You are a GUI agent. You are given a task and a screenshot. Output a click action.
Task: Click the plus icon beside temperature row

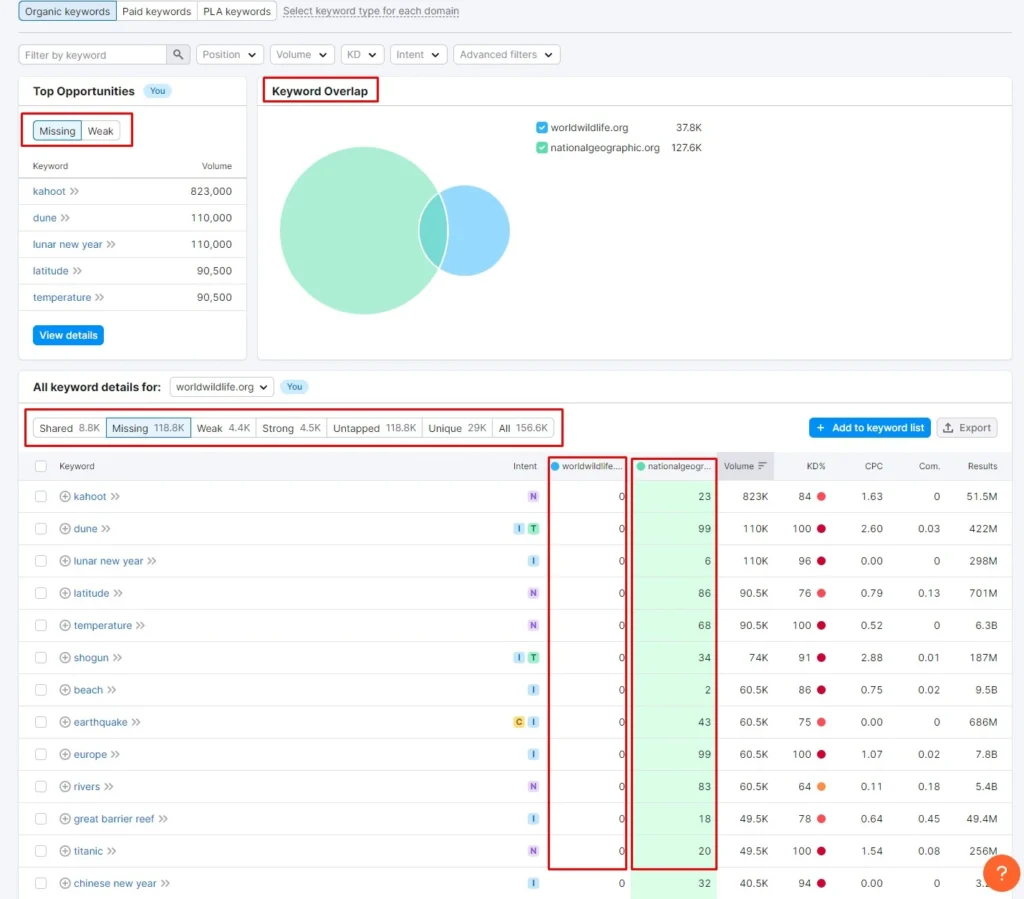pos(65,625)
